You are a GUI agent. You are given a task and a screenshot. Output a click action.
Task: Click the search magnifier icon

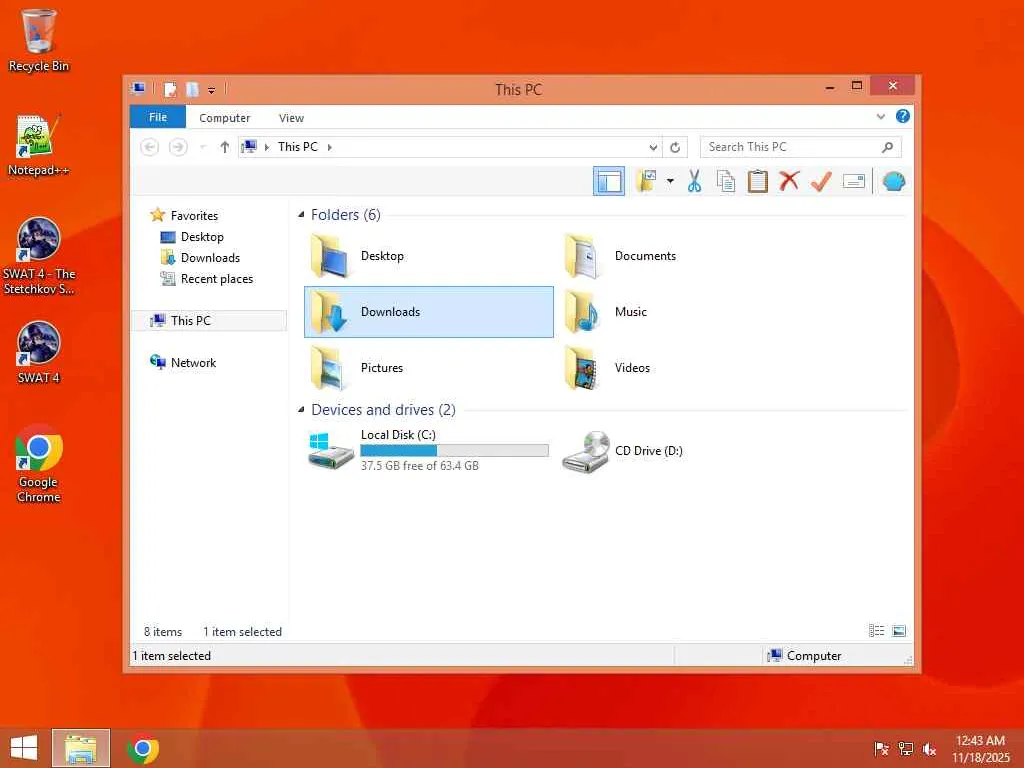[x=887, y=148]
